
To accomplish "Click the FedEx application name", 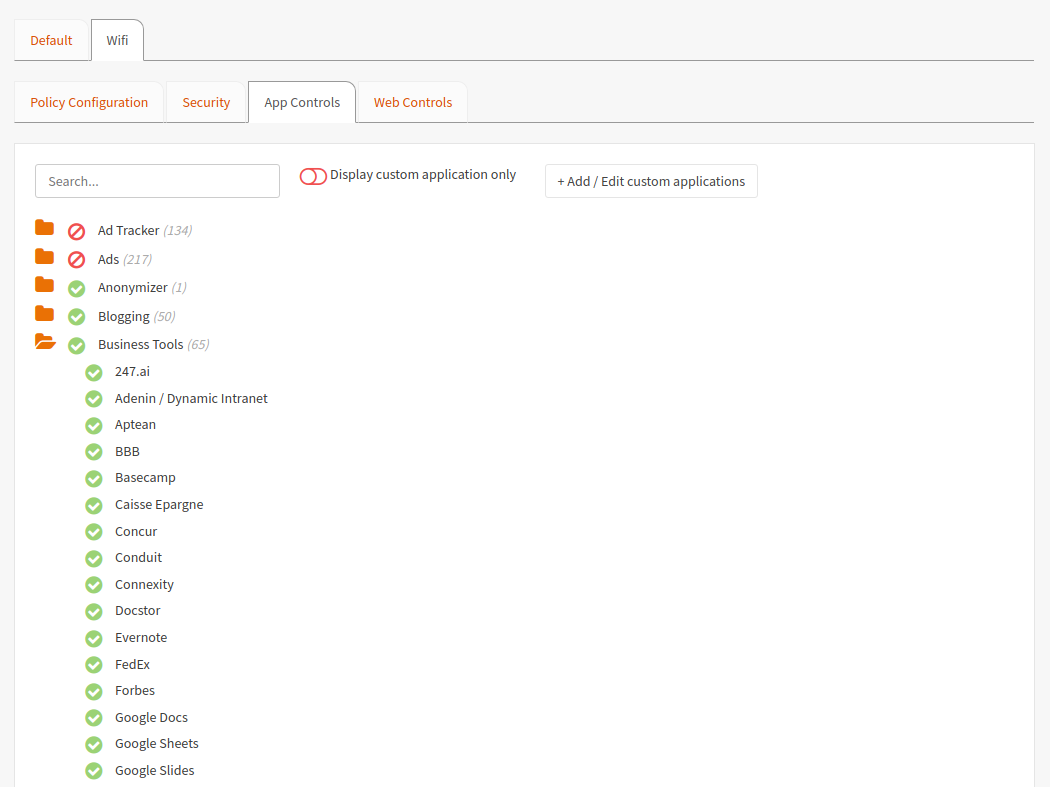I will pos(133,664).
